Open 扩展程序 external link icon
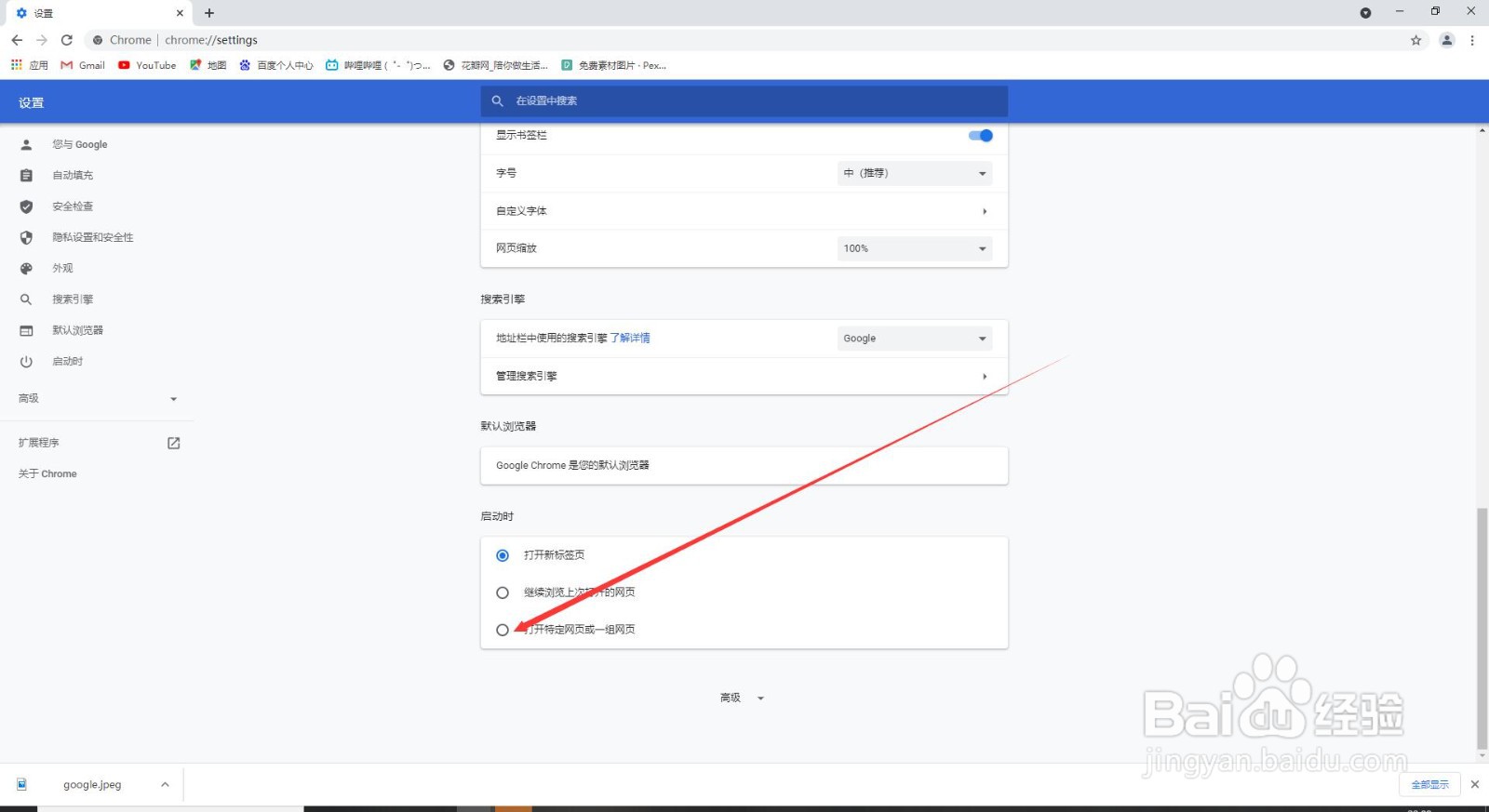Screen dimensions: 1489x812 click(173, 443)
